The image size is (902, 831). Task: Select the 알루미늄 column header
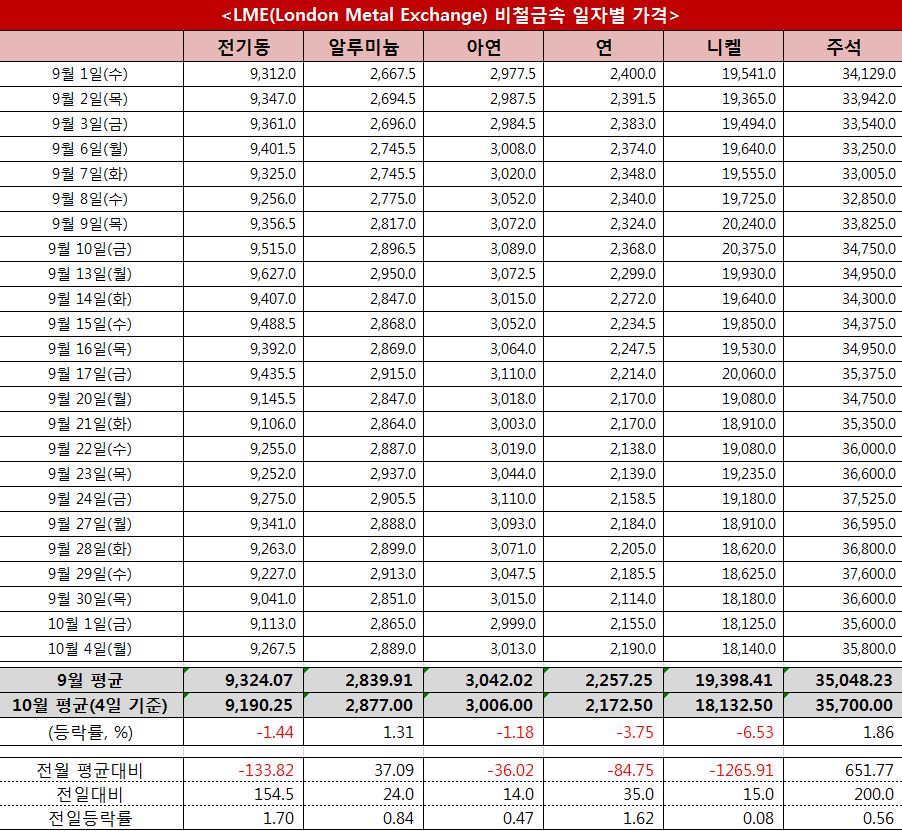pyautogui.click(x=364, y=47)
